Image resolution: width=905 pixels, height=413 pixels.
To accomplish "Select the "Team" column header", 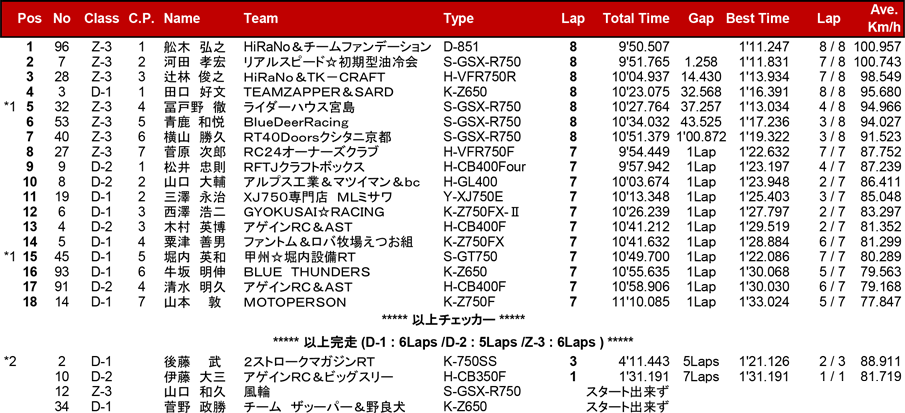I will click(x=261, y=18).
